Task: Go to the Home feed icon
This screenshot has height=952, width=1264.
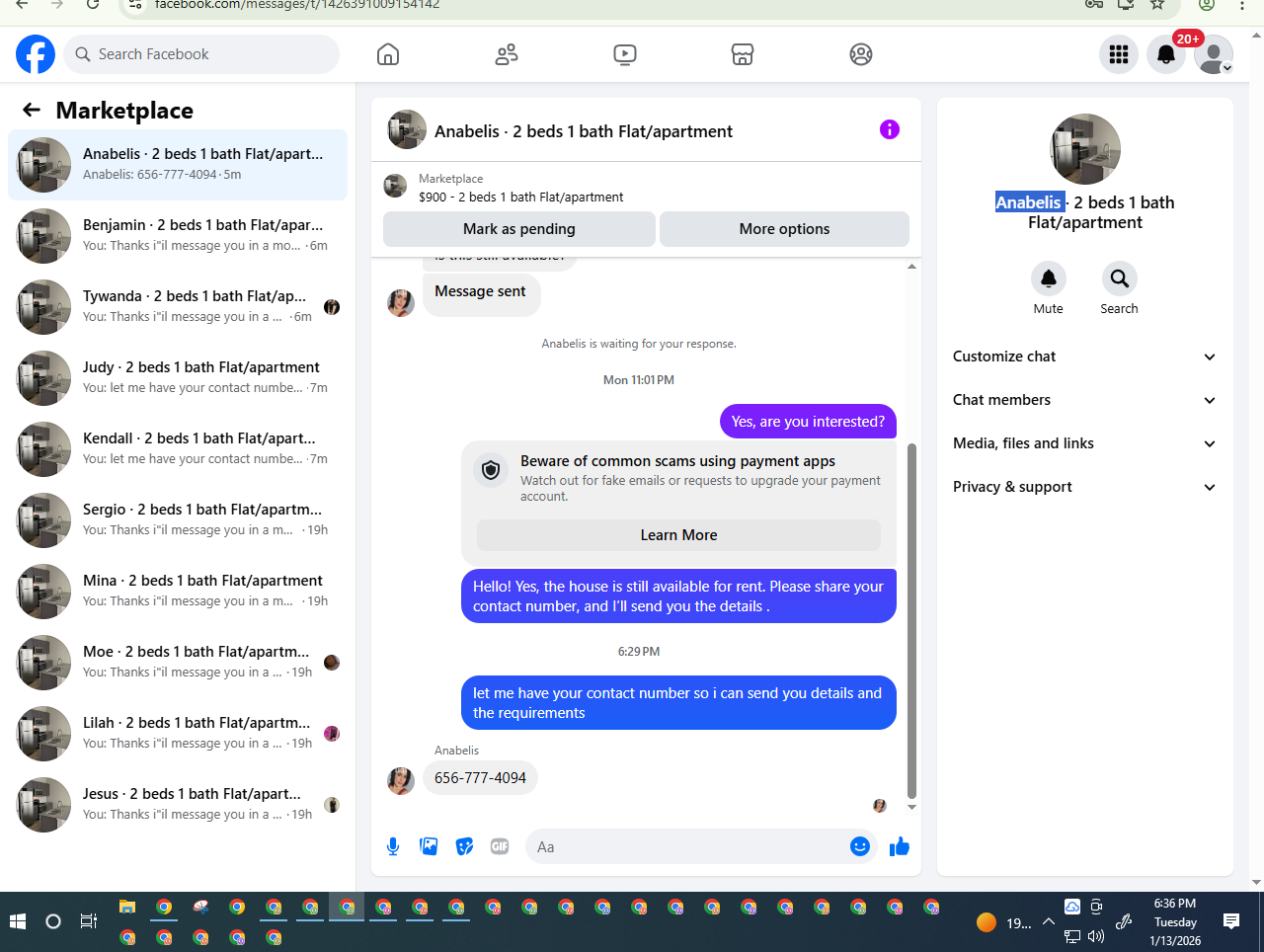Action: click(x=388, y=54)
